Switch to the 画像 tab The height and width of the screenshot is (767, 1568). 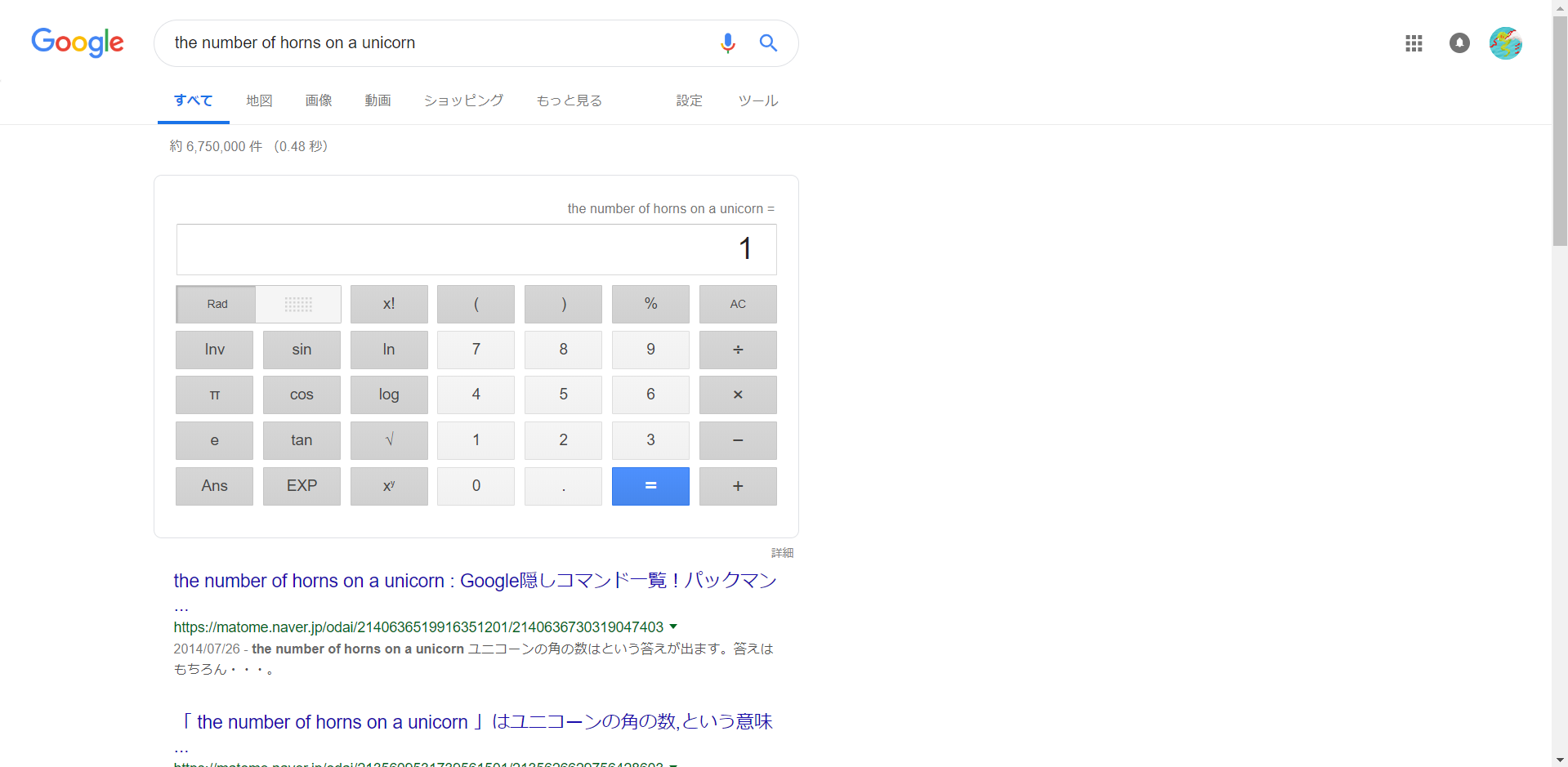click(319, 100)
